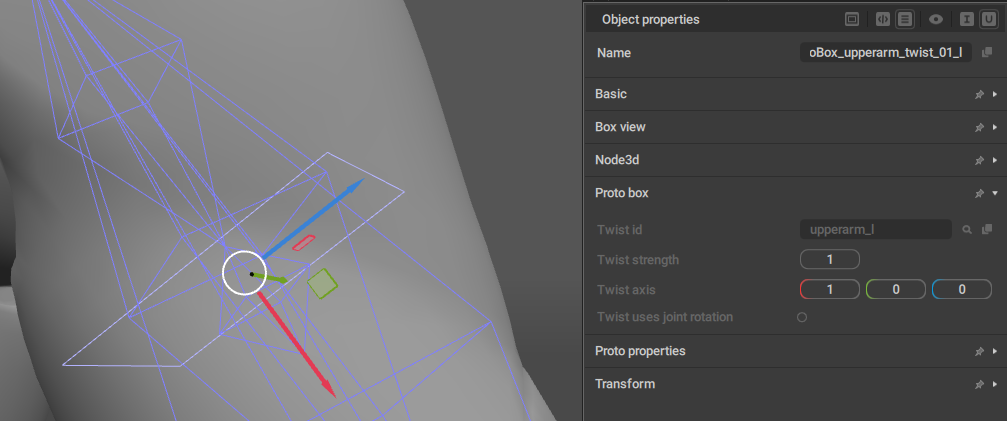The width and height of the screenshot is (1007, 421).
Task: Click the 'I' mode icon in header
Action: 966,19
